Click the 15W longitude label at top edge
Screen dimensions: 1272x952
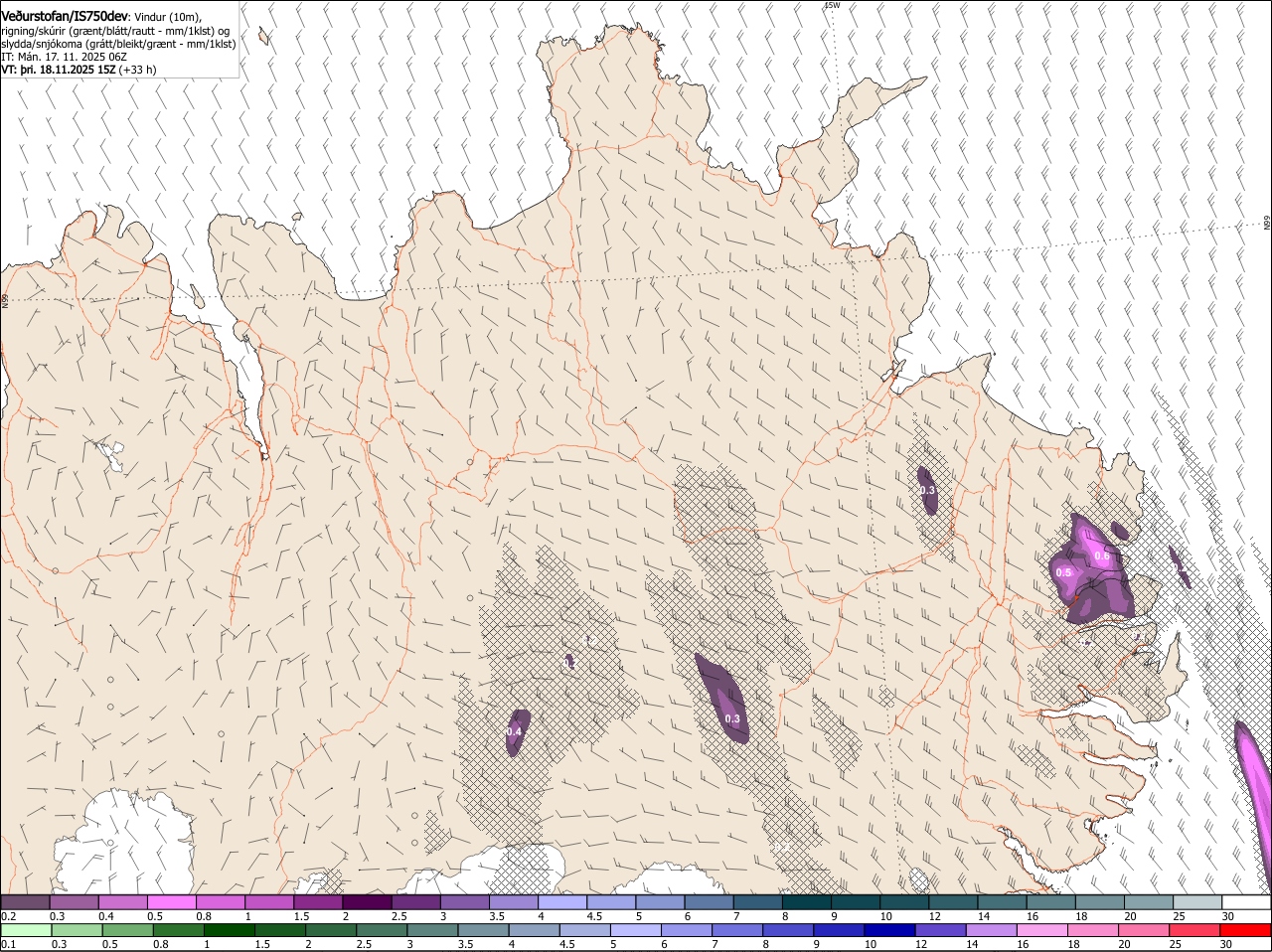coord(833,5)
